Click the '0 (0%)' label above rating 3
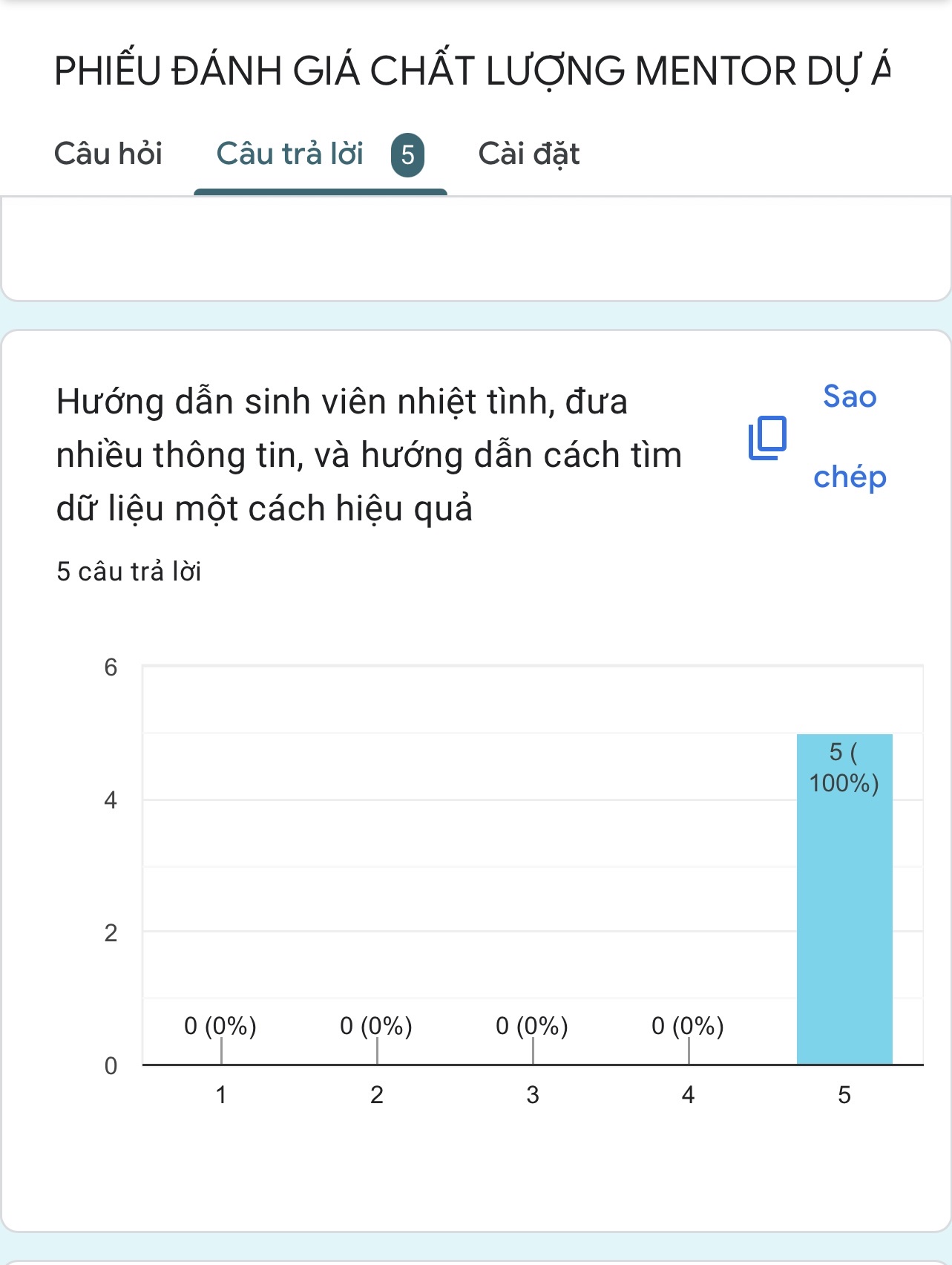 click(532, 1026)
